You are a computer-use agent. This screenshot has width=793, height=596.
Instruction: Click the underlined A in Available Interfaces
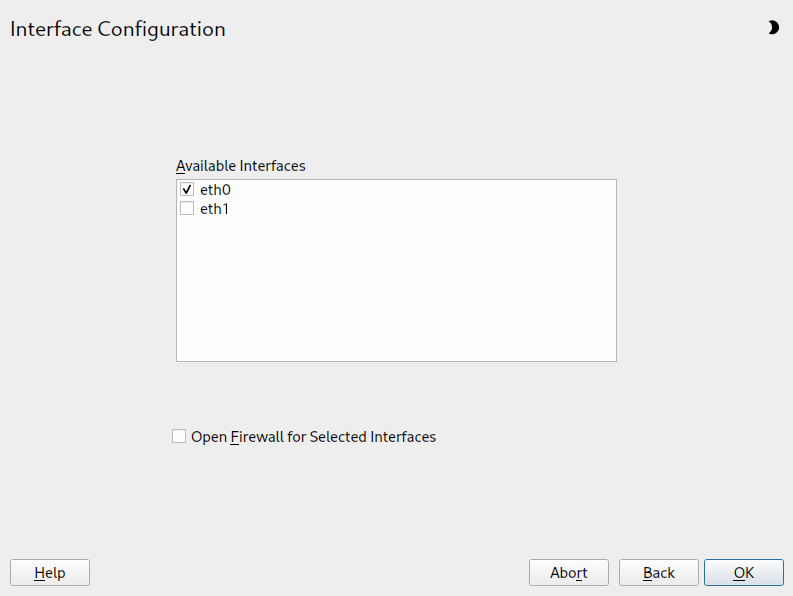click(x=180, y=165)
